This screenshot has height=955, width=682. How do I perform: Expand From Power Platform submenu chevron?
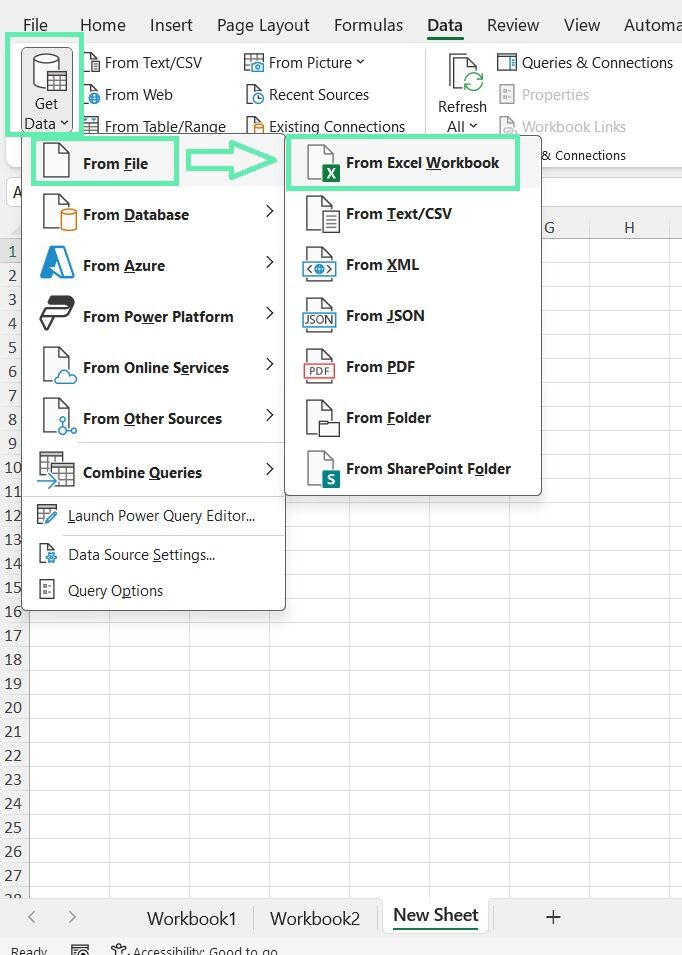click(x=270, y=314)
